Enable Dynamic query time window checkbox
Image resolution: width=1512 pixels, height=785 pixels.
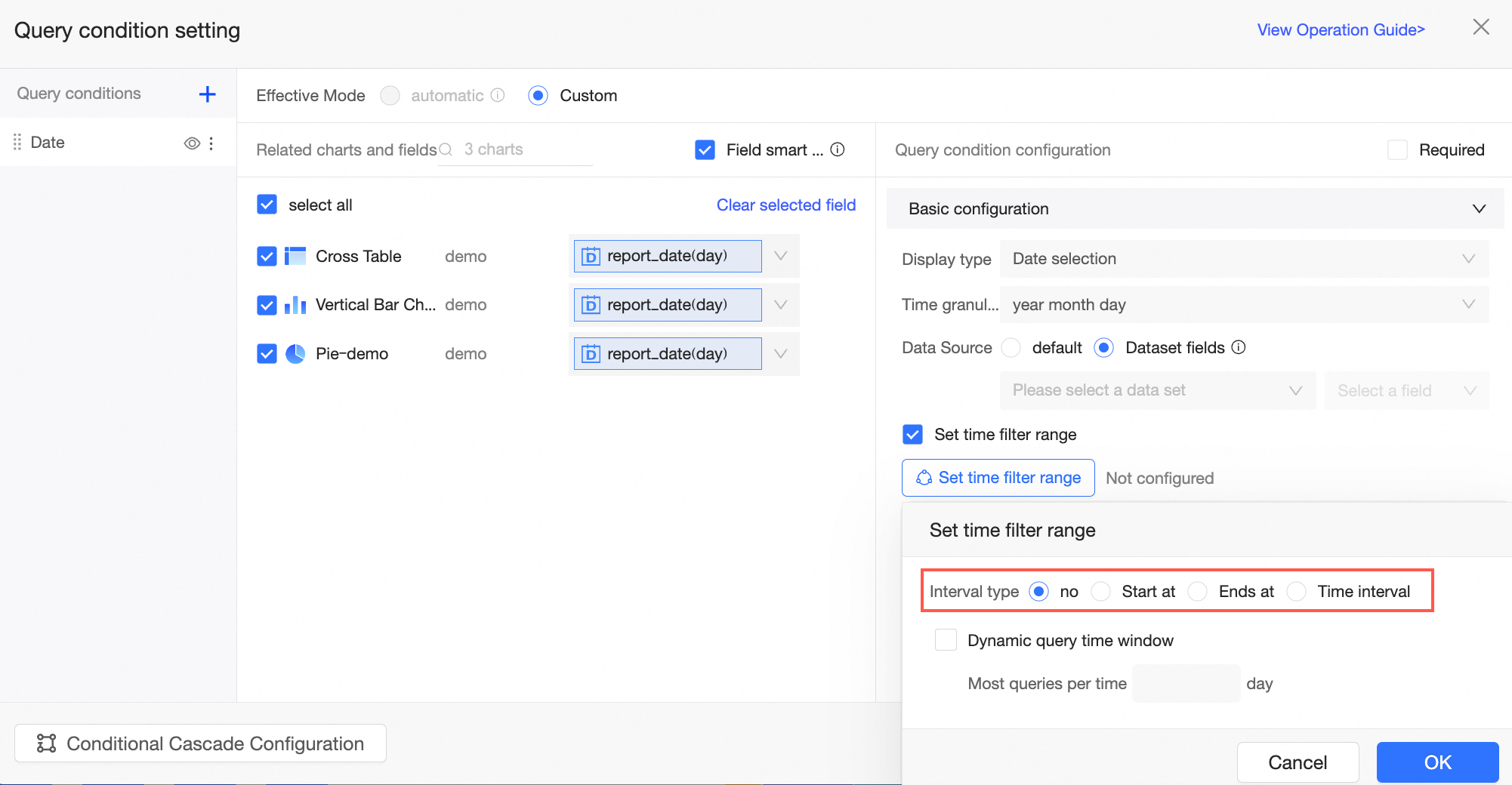tap(946, 640)
